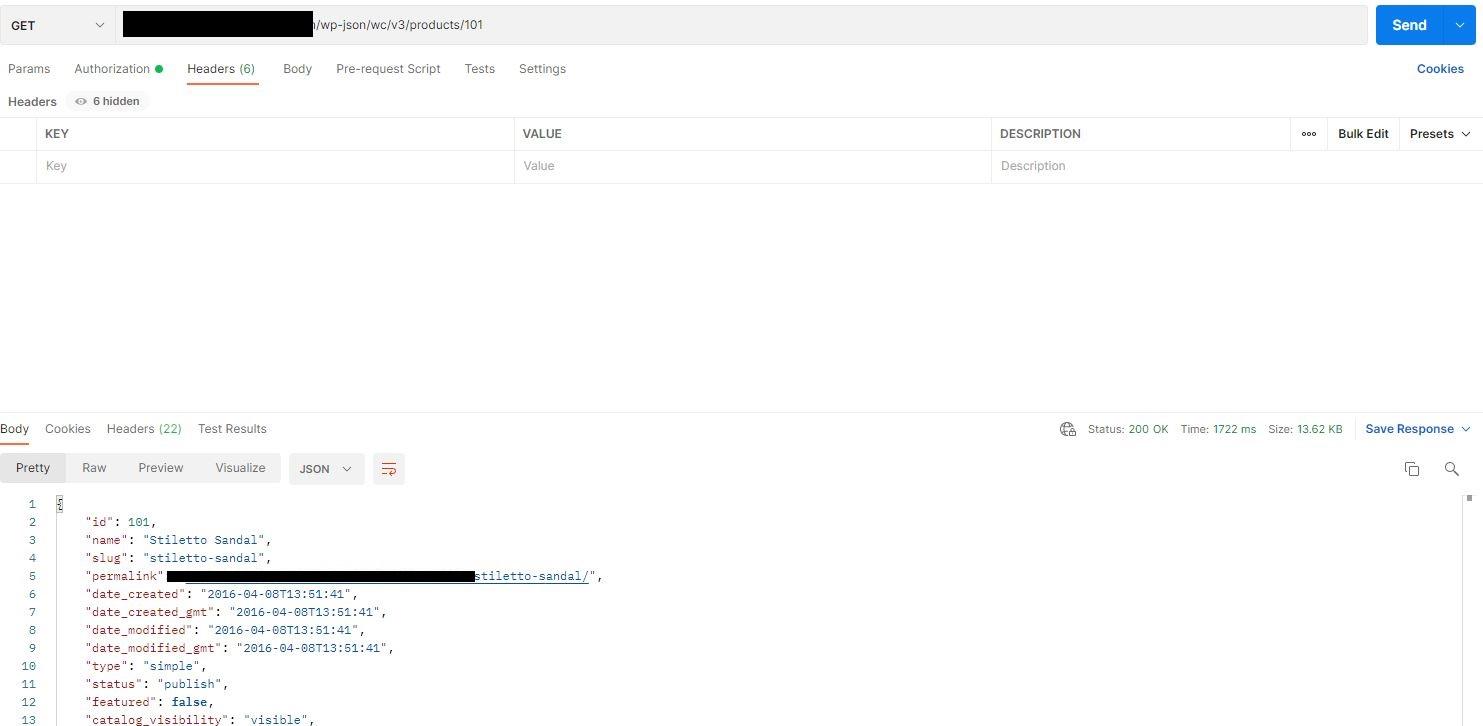Click the Cookies link at top right

(1440, 69)
